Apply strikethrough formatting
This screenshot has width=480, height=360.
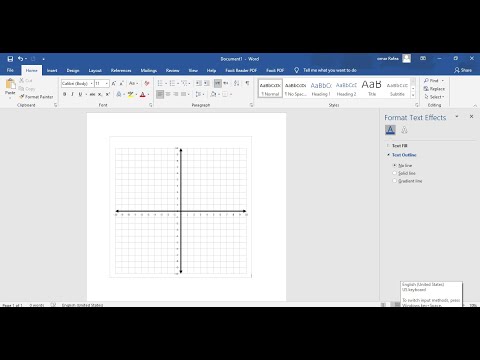[x=92, y=94]
